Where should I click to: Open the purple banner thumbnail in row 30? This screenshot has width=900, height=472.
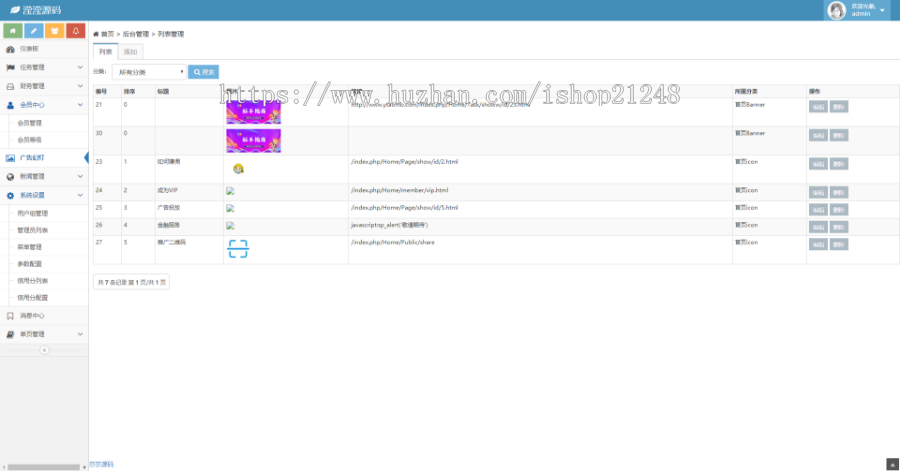click(x=254, y=141)
